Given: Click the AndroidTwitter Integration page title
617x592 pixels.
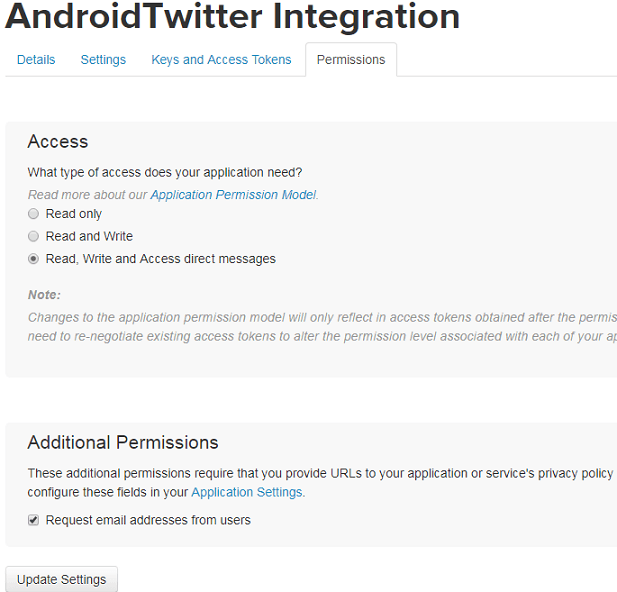Looking at the screenshot, I should [232, 17].
